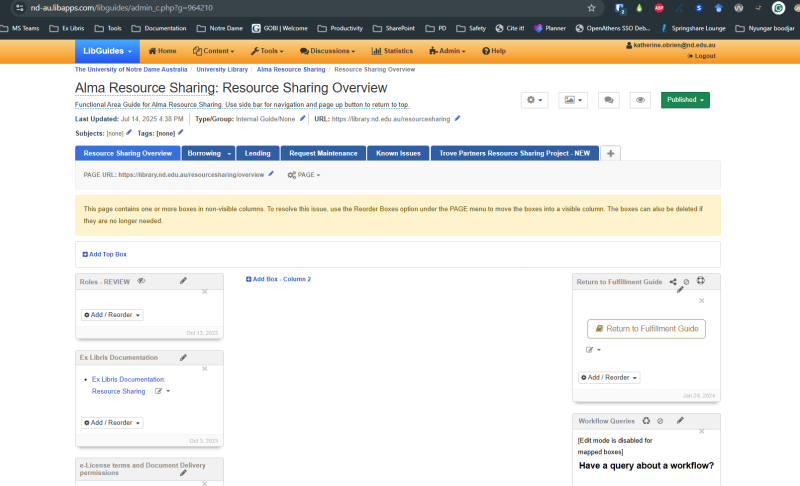The image size is (800, 486).
Task: Go to Statistics
Action: click(x=392, y=51)
